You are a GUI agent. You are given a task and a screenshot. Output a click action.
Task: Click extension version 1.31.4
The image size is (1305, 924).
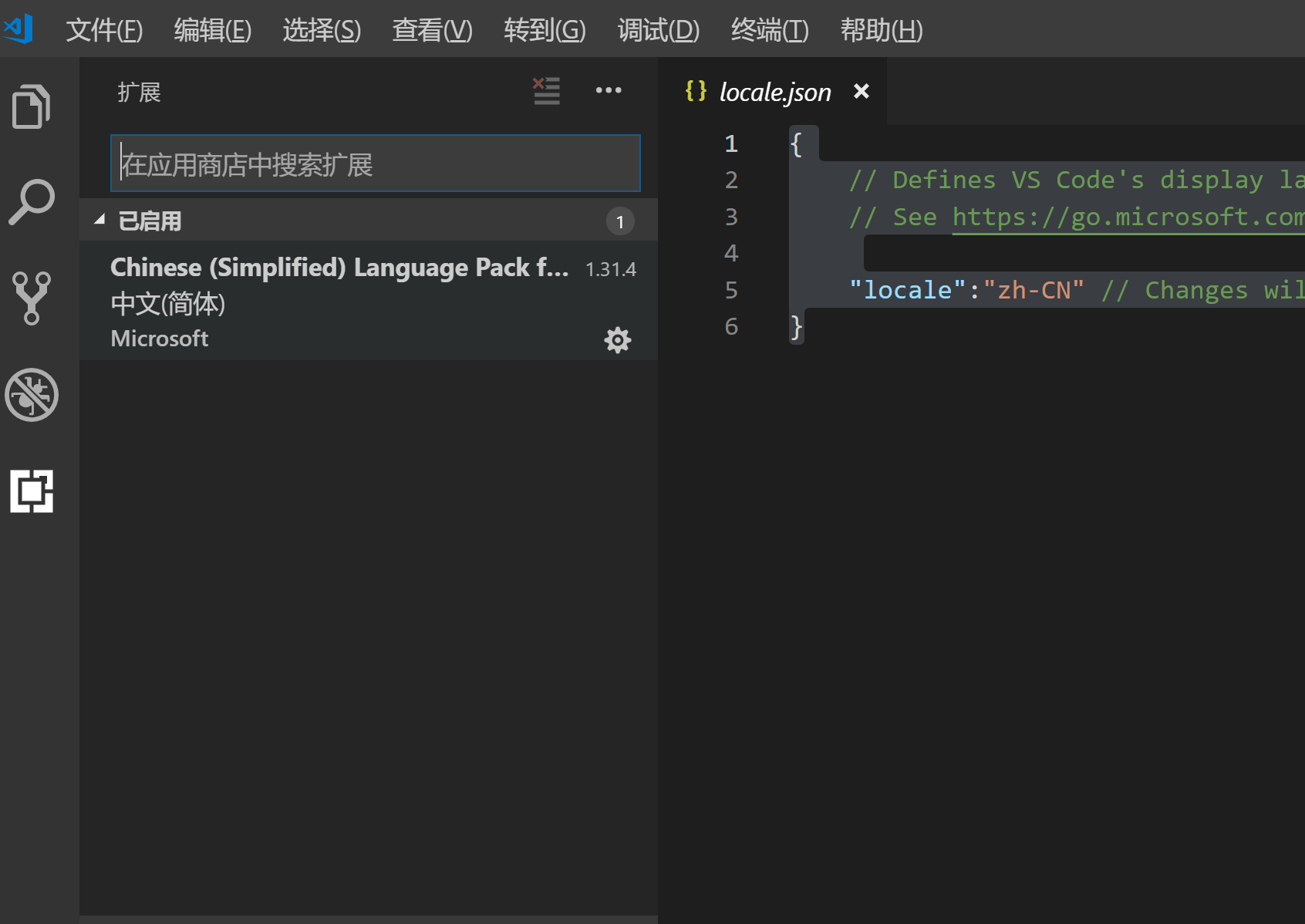pos(611,269)
